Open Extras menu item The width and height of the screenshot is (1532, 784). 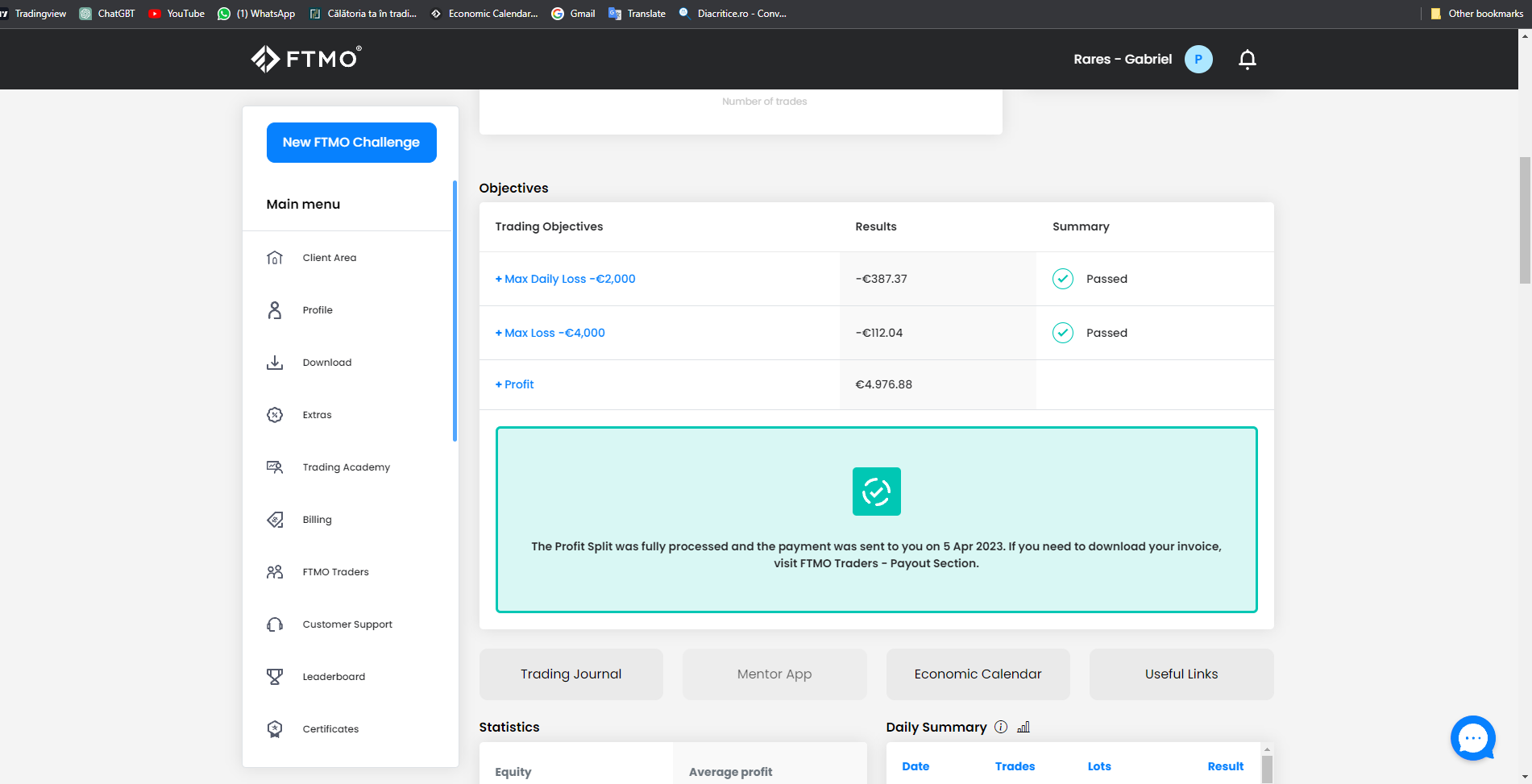(317, 415)
